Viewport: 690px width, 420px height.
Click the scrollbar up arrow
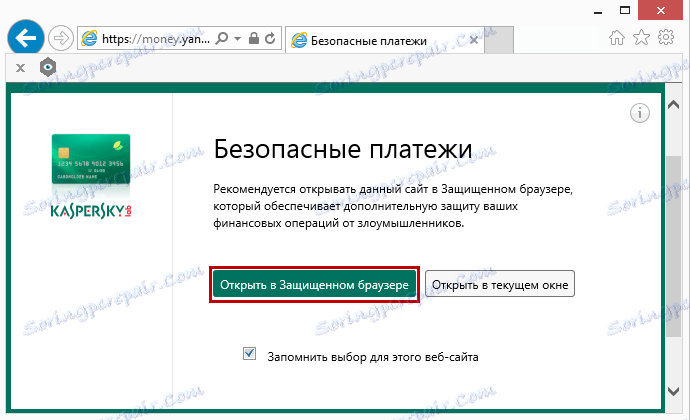(x=673, y=105)
